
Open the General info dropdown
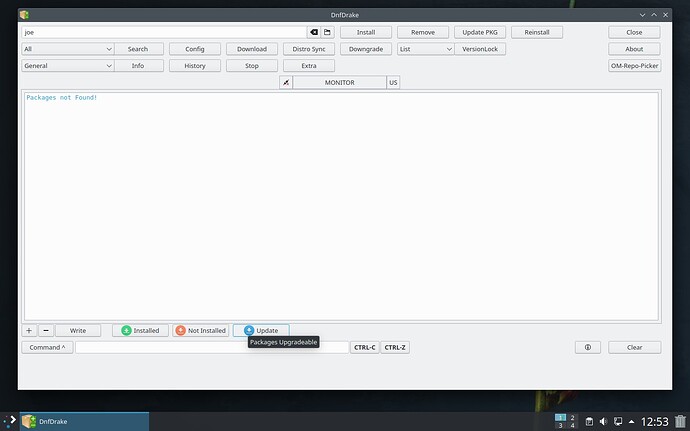click(x=68, y=66)
